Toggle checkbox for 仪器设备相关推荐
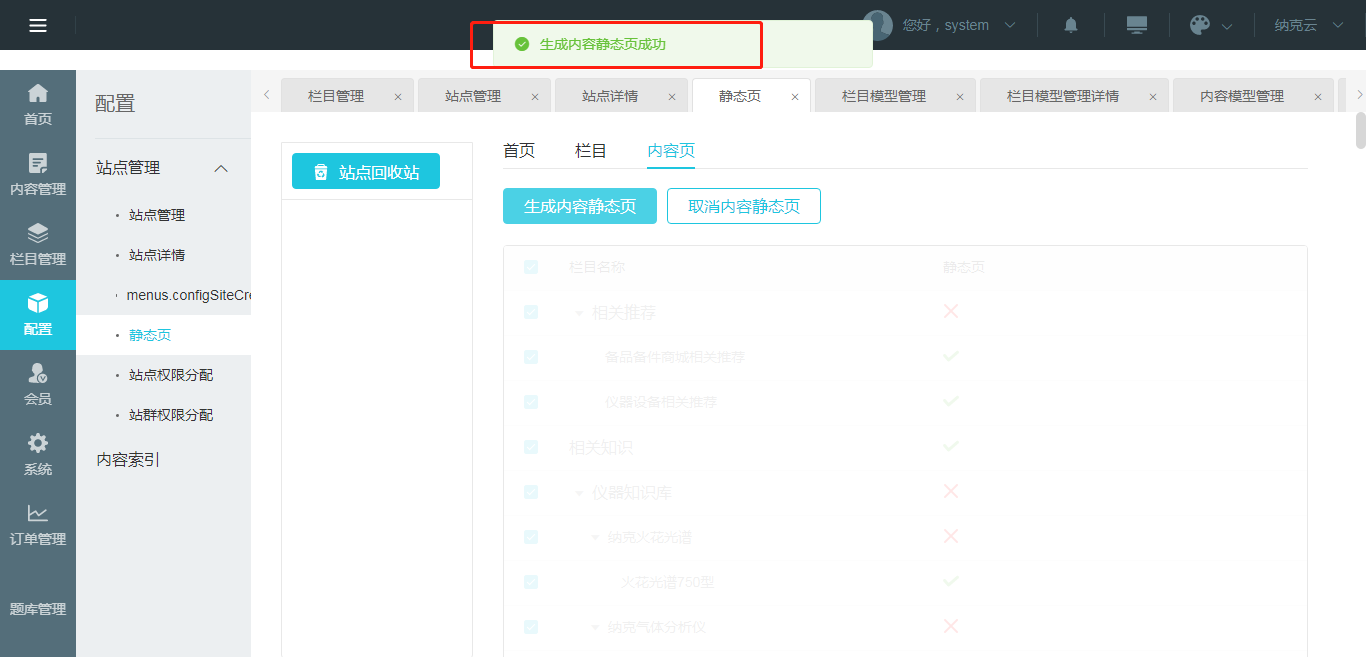This screenshot has width=1366, height=657. pyautogui.click(x=531, y=402)
